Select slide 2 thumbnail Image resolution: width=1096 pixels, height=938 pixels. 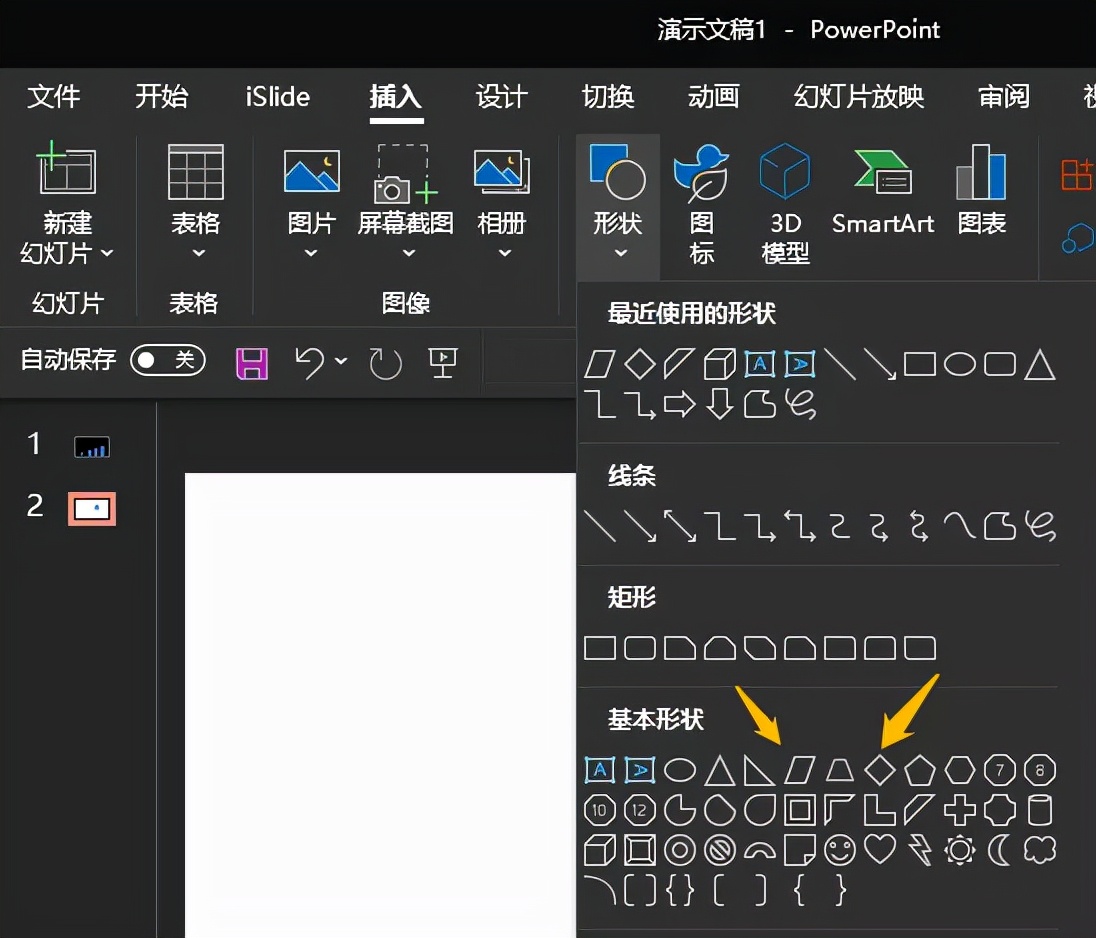[92, 508]
